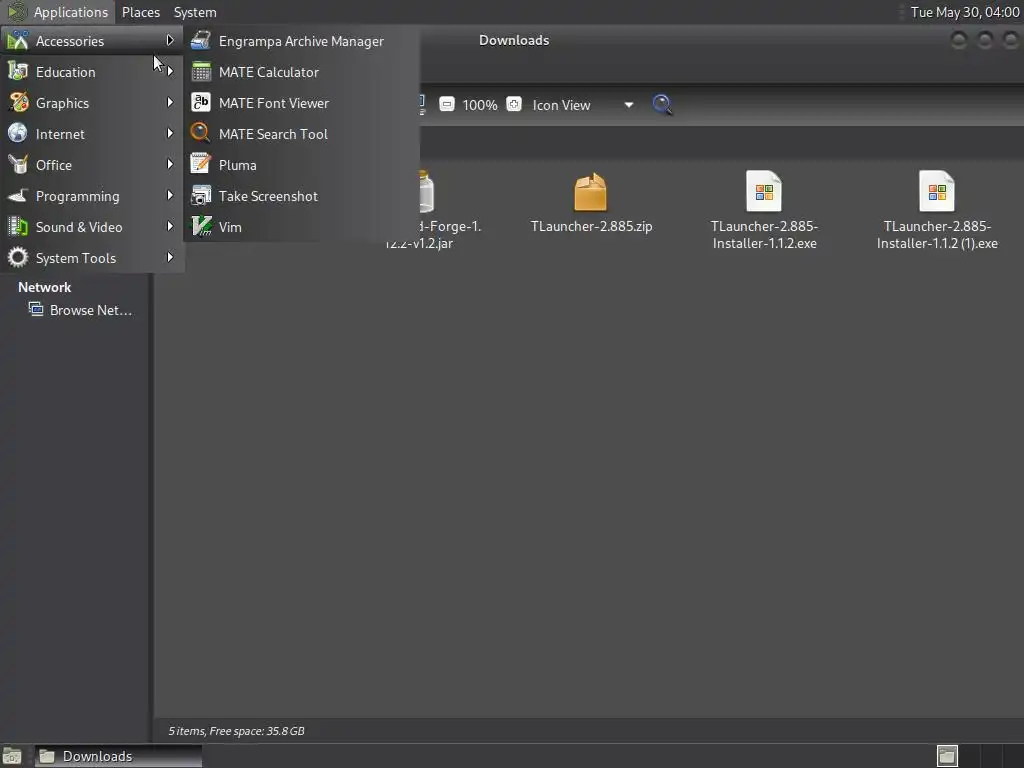Click the Office category icon
The image size is (1024, 768).
[18, 165]
